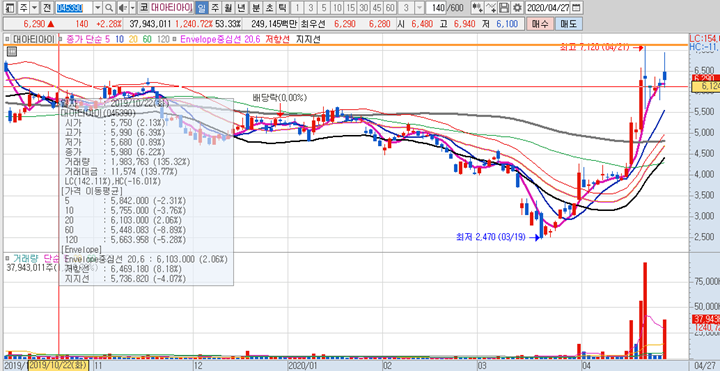Click the custom interval field showing 3
Viewport: 720px width, 371px height.
click(406, 8)
